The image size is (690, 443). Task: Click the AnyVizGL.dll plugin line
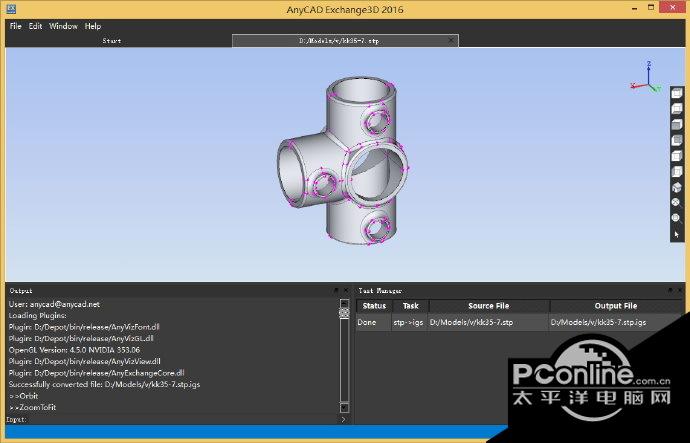click(x=81, y=339)
